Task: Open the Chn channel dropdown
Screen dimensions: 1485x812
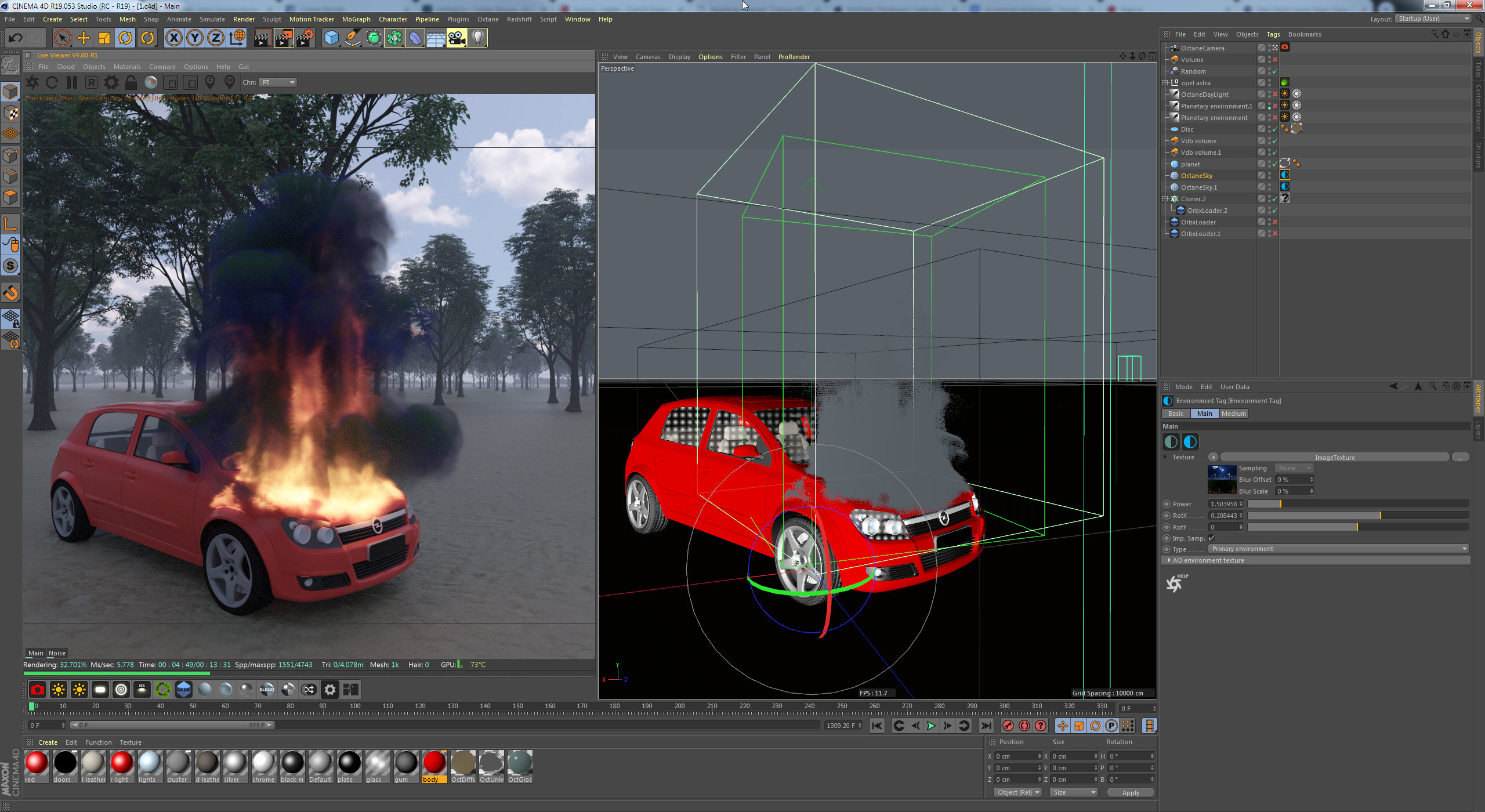Action: click(278, 82)
